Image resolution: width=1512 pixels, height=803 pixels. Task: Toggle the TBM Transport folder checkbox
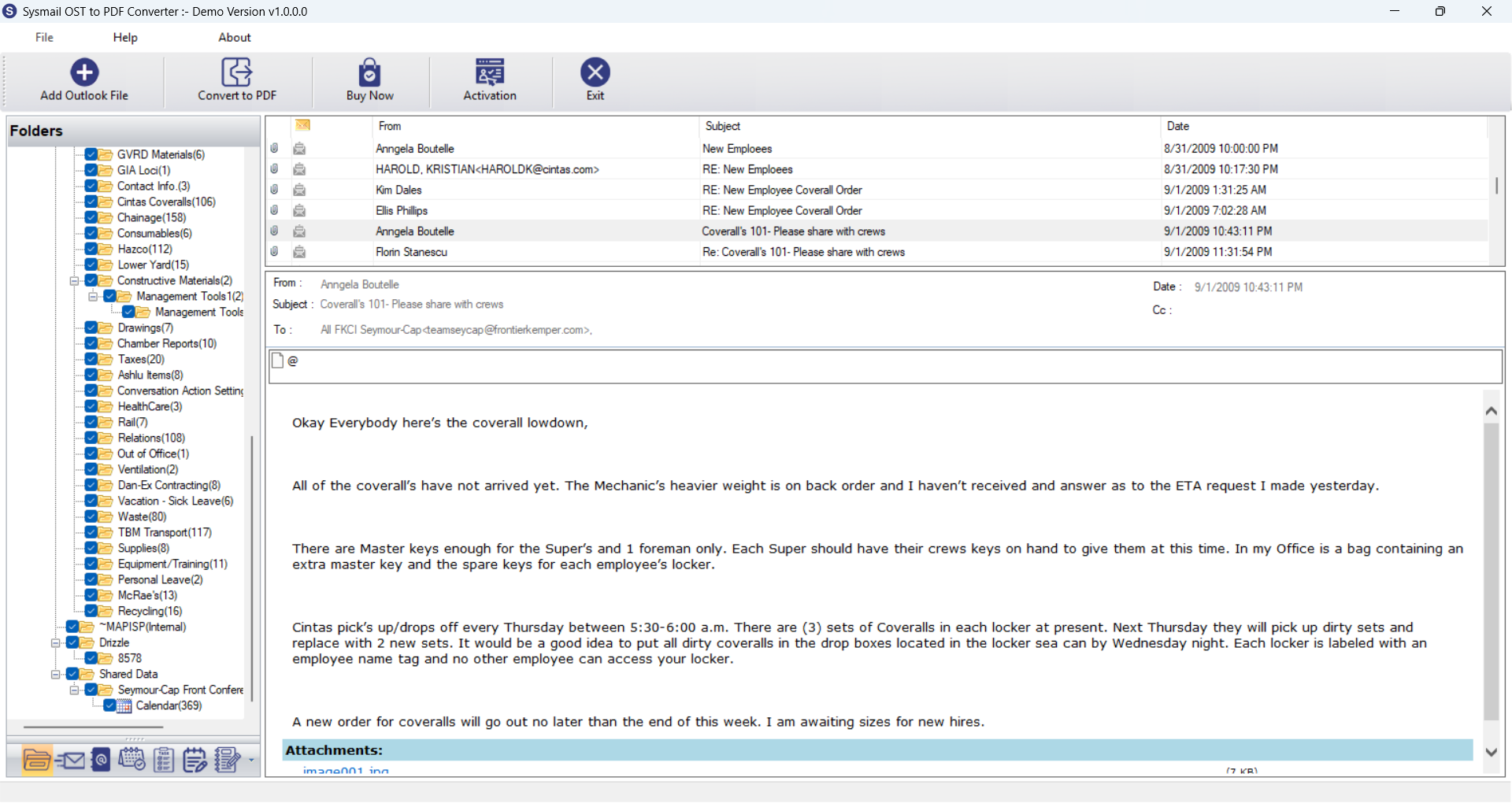91,532
